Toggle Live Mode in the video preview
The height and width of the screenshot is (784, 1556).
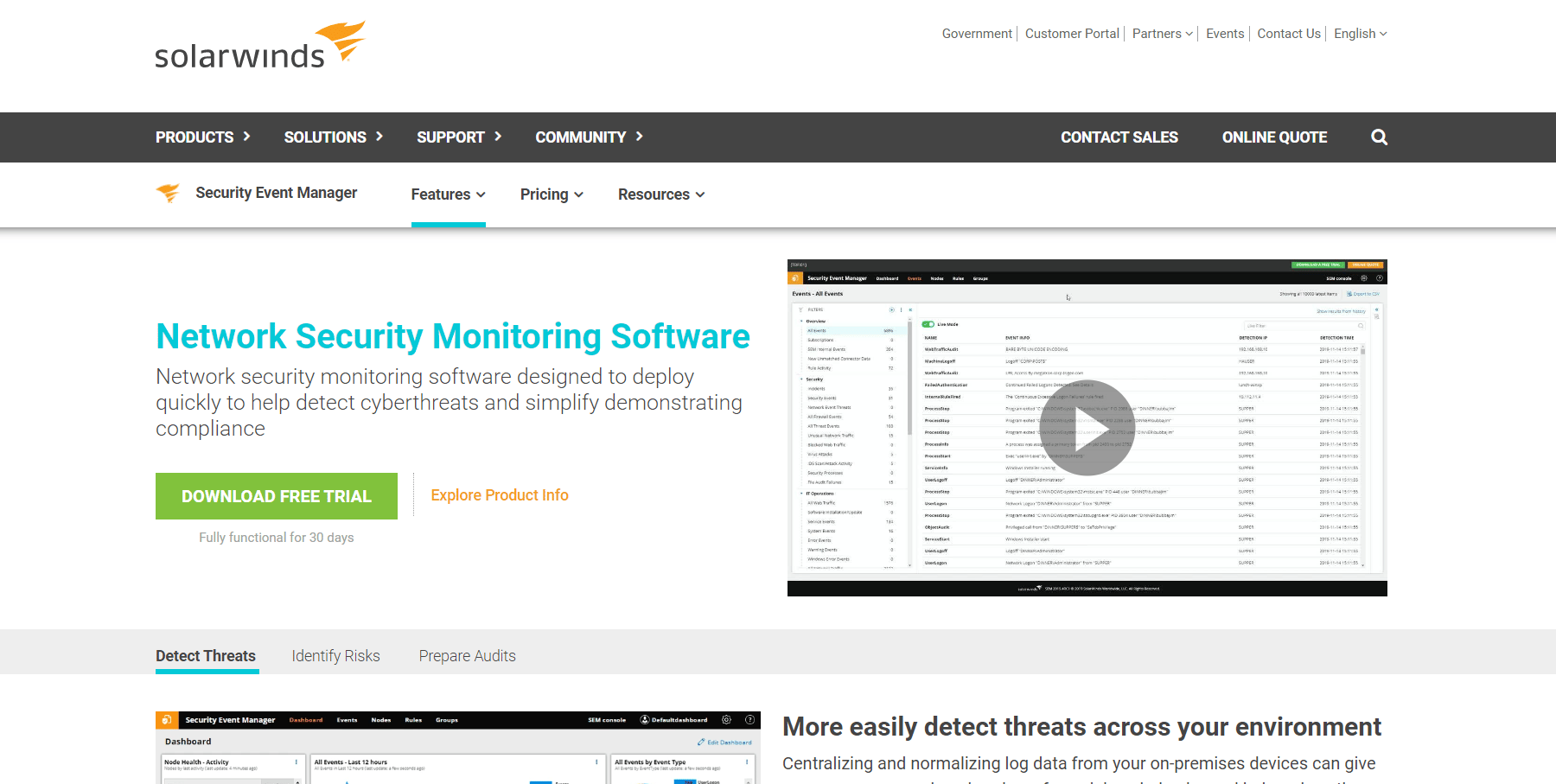(928, 324)
